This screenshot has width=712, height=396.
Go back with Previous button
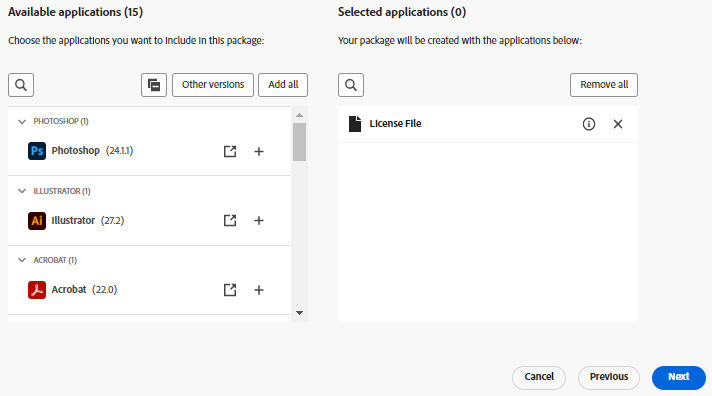click(x=609, y=377)
